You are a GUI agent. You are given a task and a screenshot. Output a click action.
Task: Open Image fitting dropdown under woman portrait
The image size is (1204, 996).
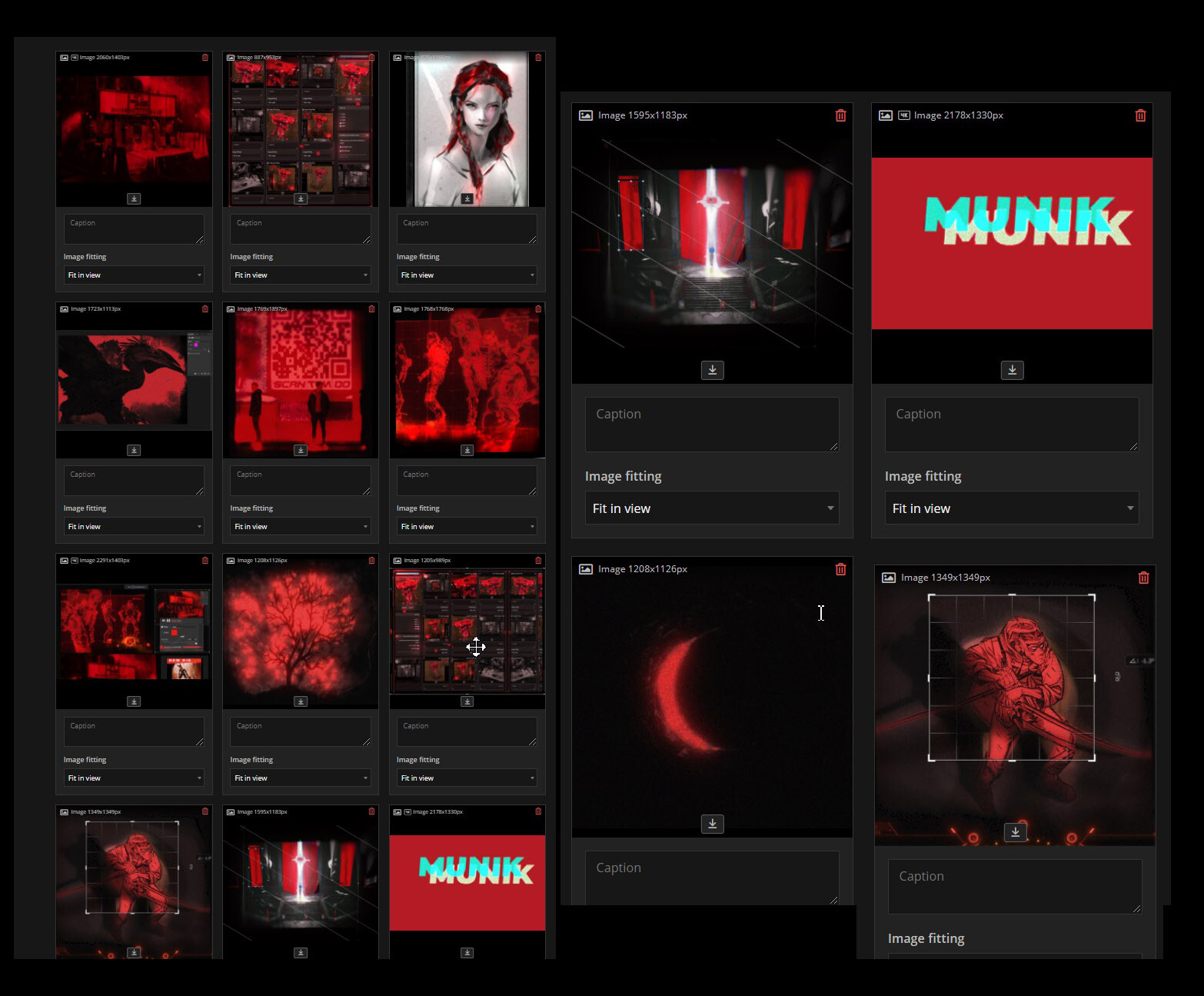point(467,275)
